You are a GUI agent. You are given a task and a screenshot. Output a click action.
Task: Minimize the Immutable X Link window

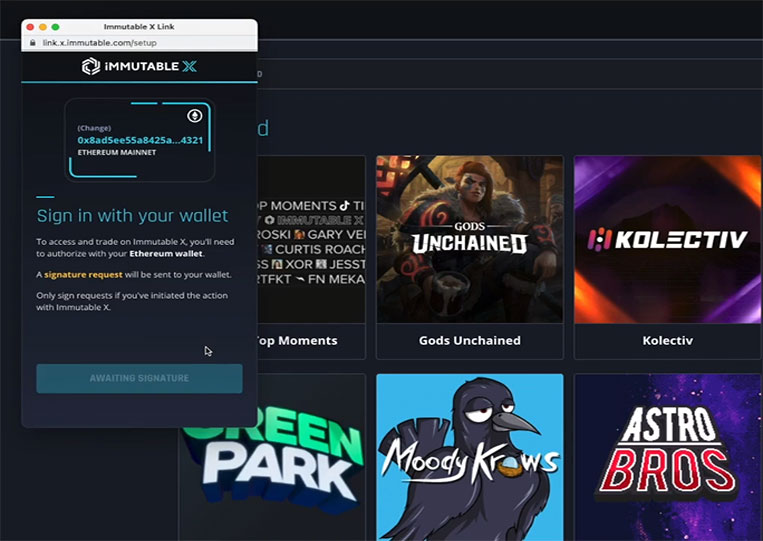tap(43, 27)
